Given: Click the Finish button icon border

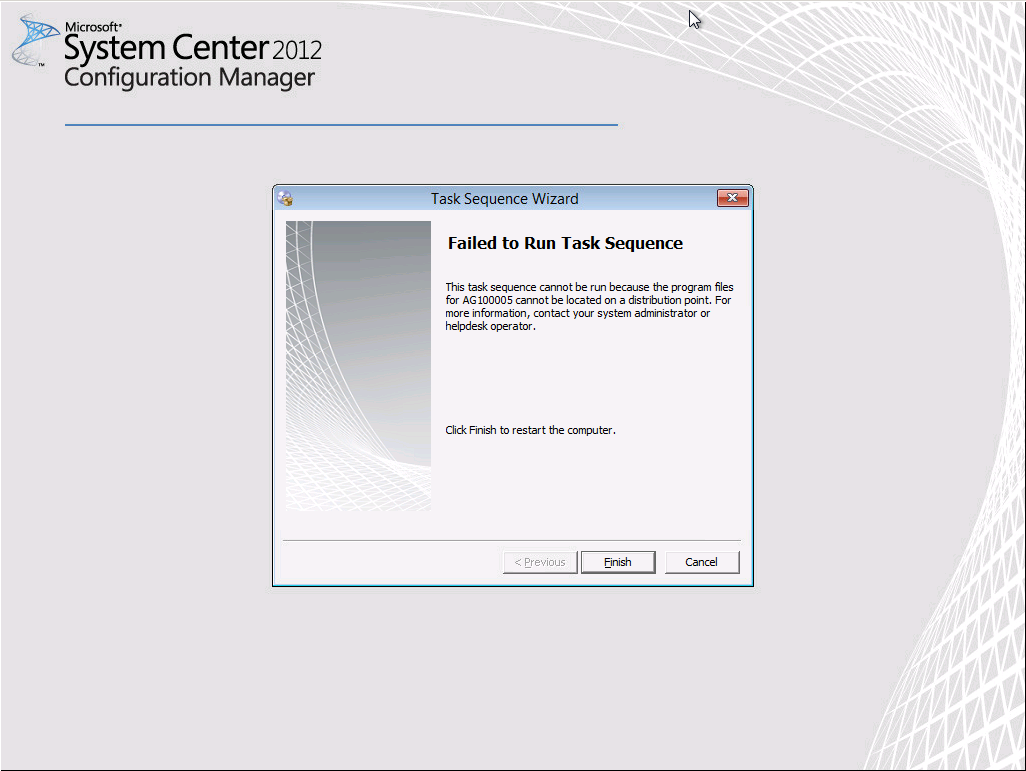Looking at the screenshot, I should tap(618, 562).
